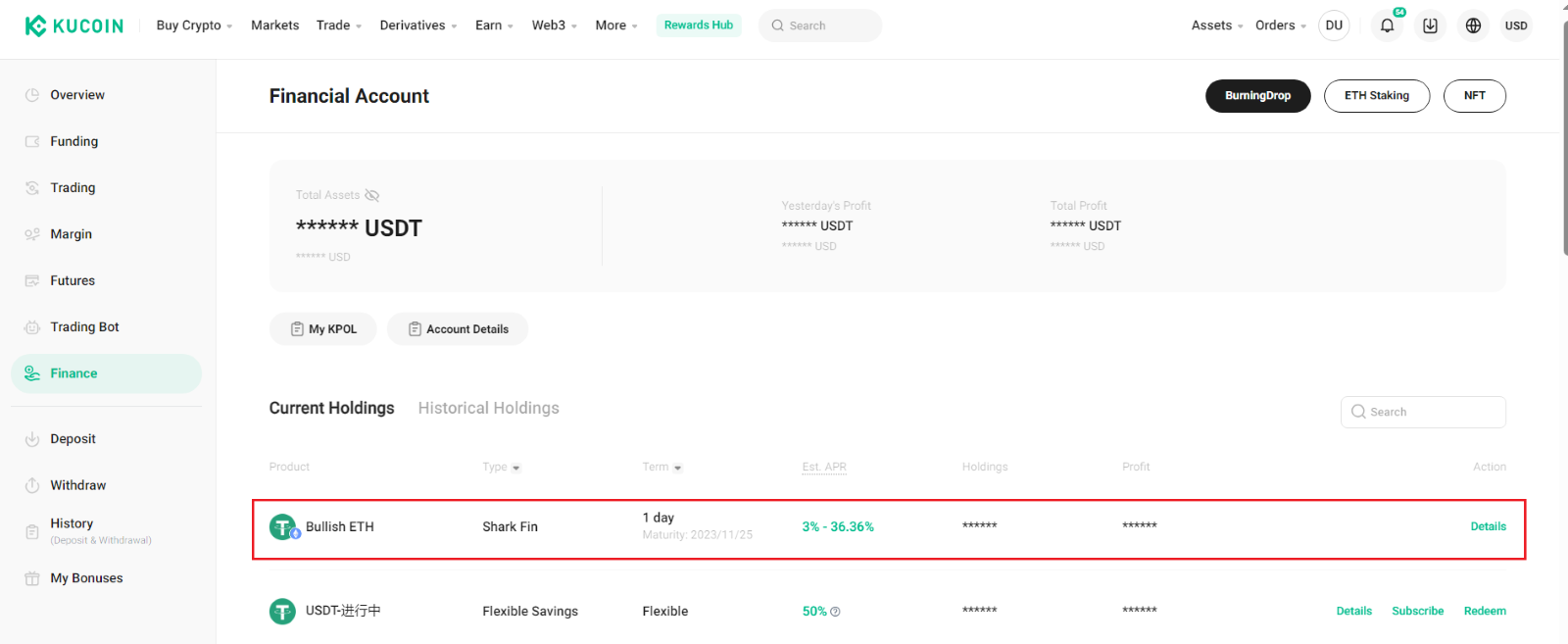Select the Current Holdings tab
This screenshot has width=1568, height=644.
tap(332, 408)
